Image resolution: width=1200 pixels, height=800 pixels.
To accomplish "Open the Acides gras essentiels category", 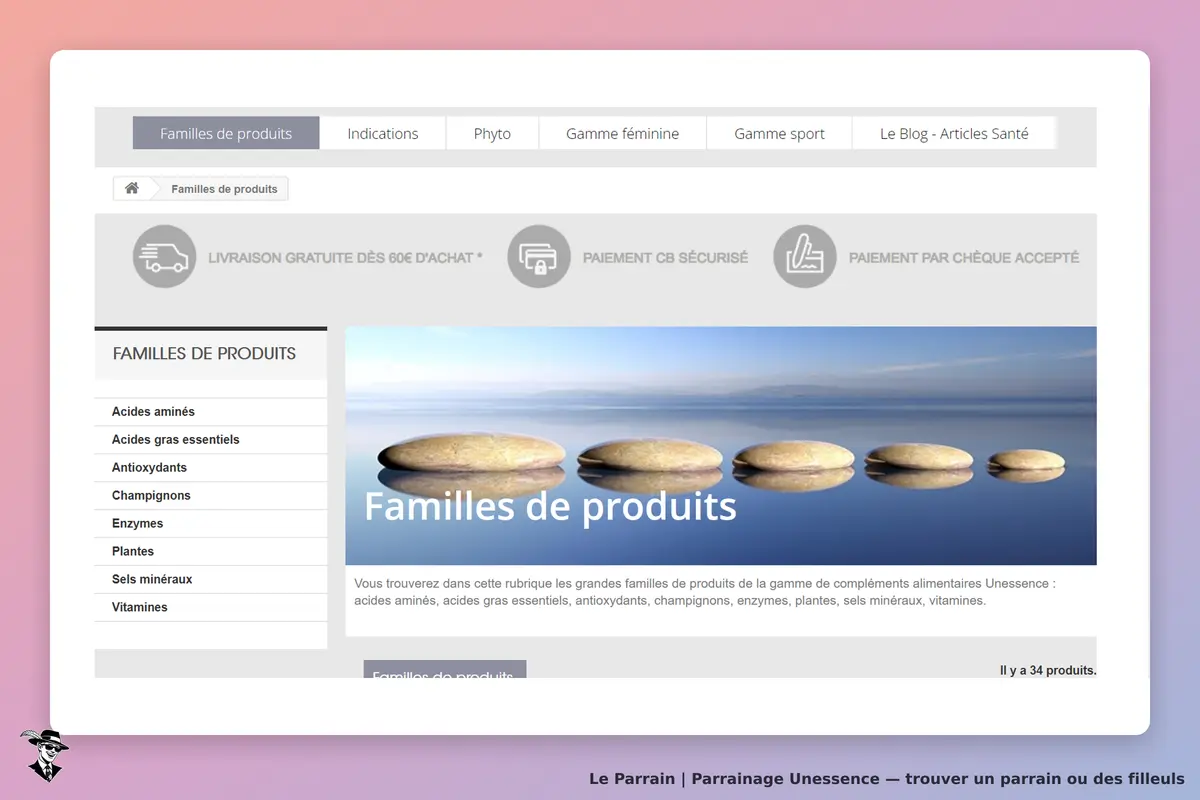I will click(x=211, y=440).
